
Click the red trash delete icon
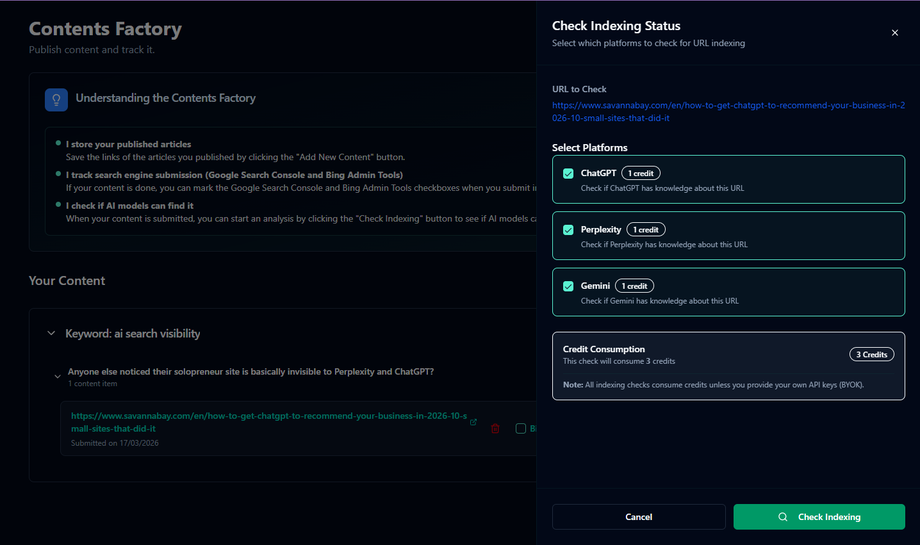pyautogui.click(x=495, y=428)
